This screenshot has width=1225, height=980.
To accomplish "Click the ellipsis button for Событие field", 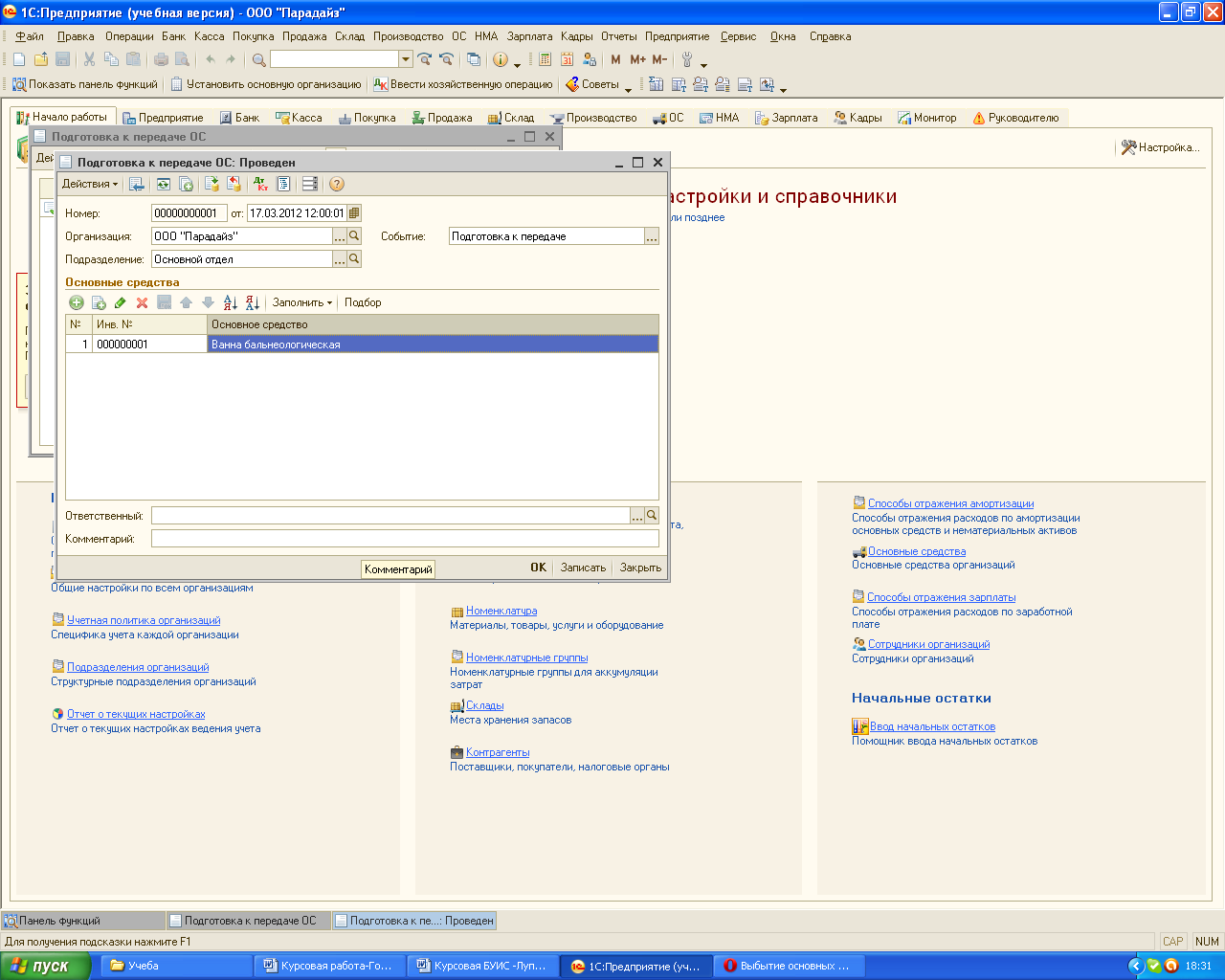I will pos(652,236).
